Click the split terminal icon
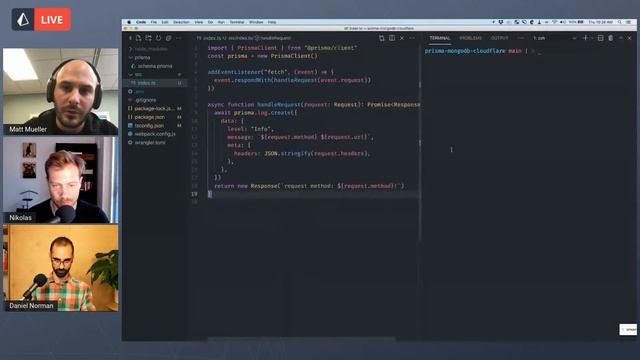 [600, 38]
